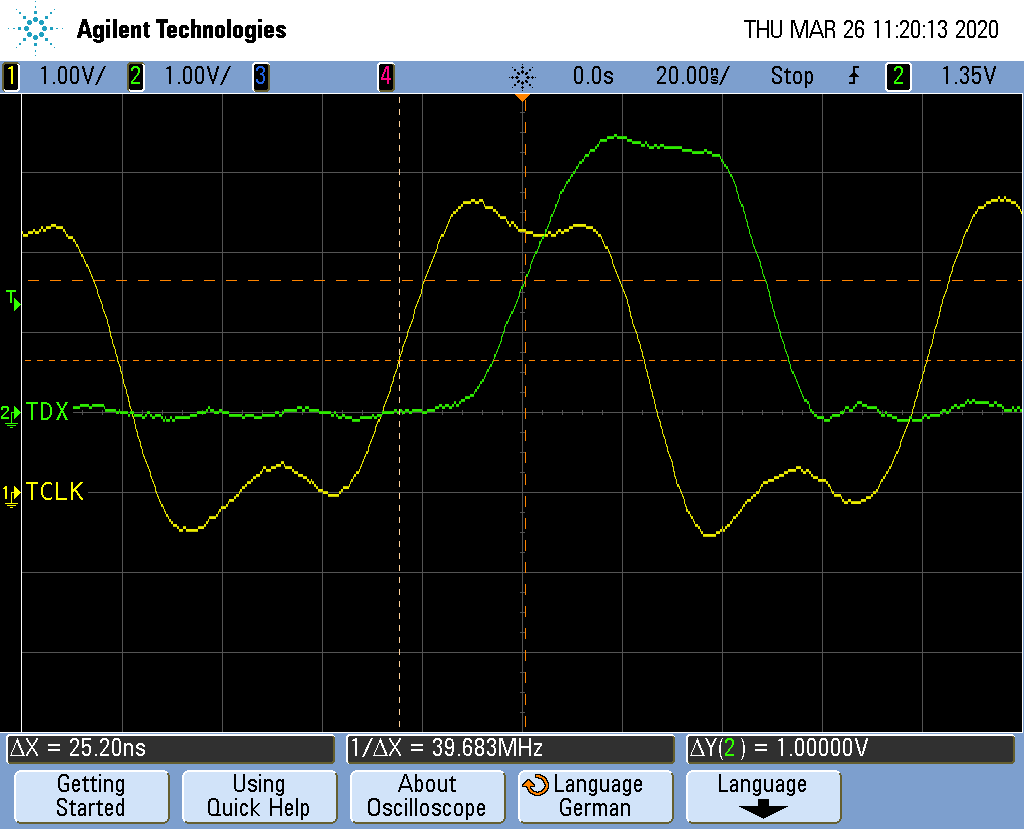Click the 20.00 ns/div timebase setting

click(692, 76)
